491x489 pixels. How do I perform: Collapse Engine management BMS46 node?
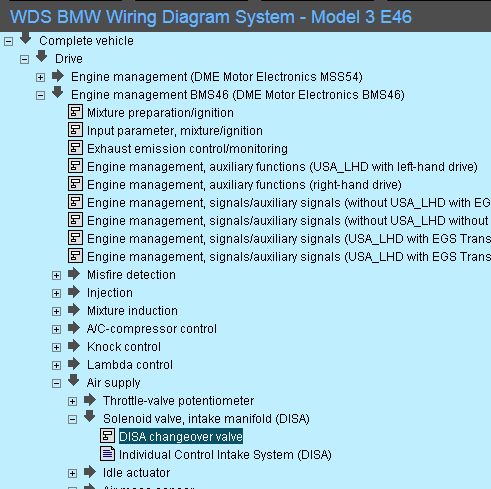(x=41, y=96)
